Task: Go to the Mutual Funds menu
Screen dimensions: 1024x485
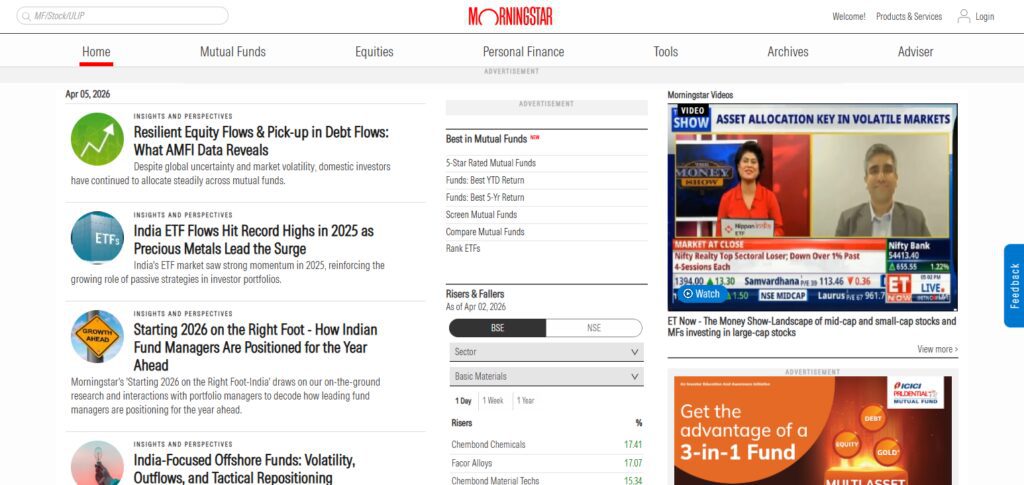Action: 233,52
